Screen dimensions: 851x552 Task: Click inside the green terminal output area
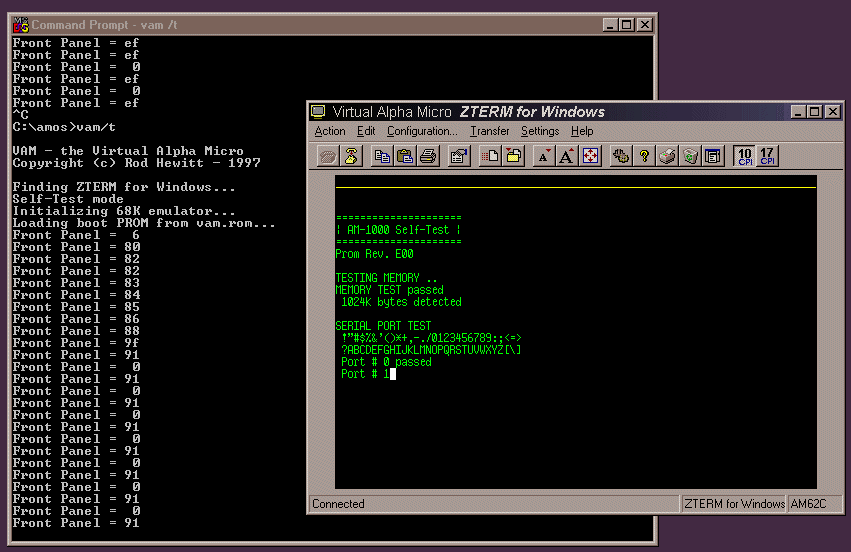pyautogui.click(x=575, y=420)
